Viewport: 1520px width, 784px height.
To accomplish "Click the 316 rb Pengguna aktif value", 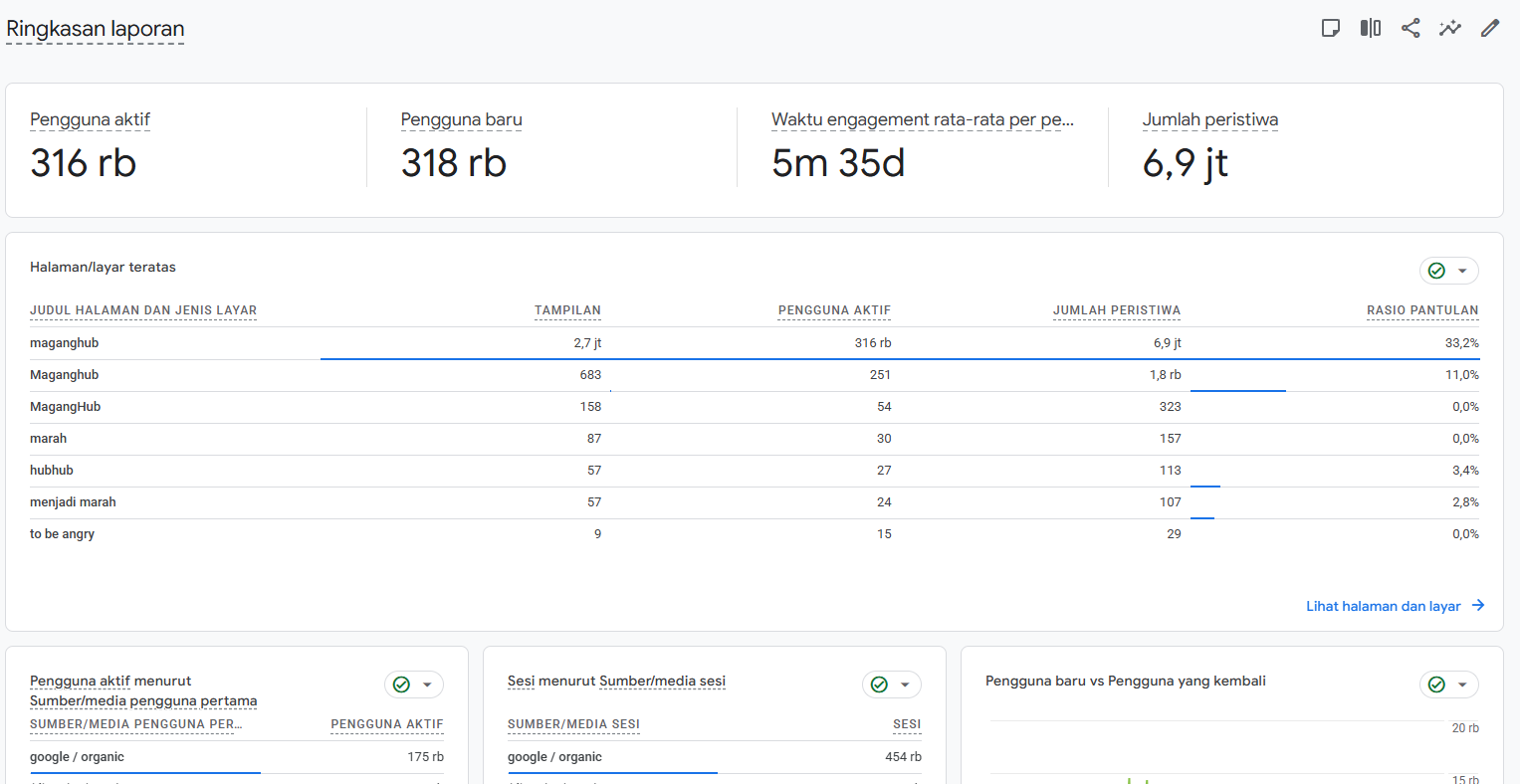I will (x=84, y=163).
